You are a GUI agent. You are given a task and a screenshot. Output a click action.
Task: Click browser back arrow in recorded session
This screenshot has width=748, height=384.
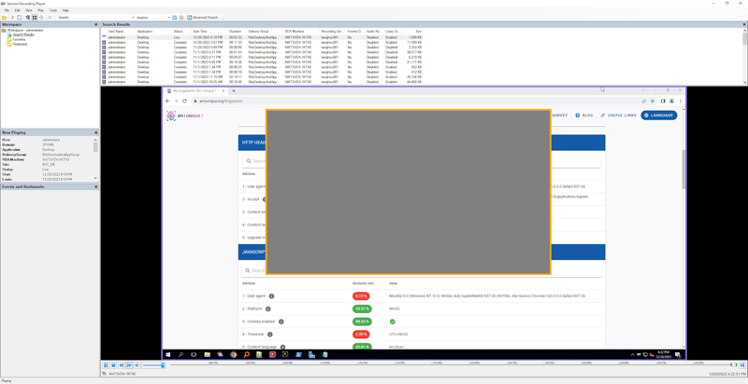(167, 101)
